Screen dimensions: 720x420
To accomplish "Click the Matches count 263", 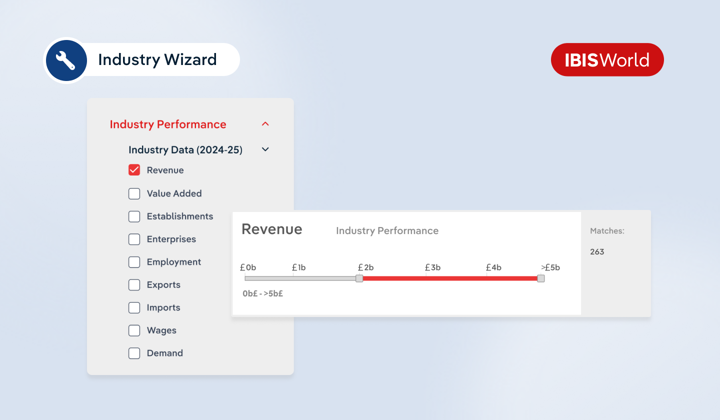I will (597, 252).
